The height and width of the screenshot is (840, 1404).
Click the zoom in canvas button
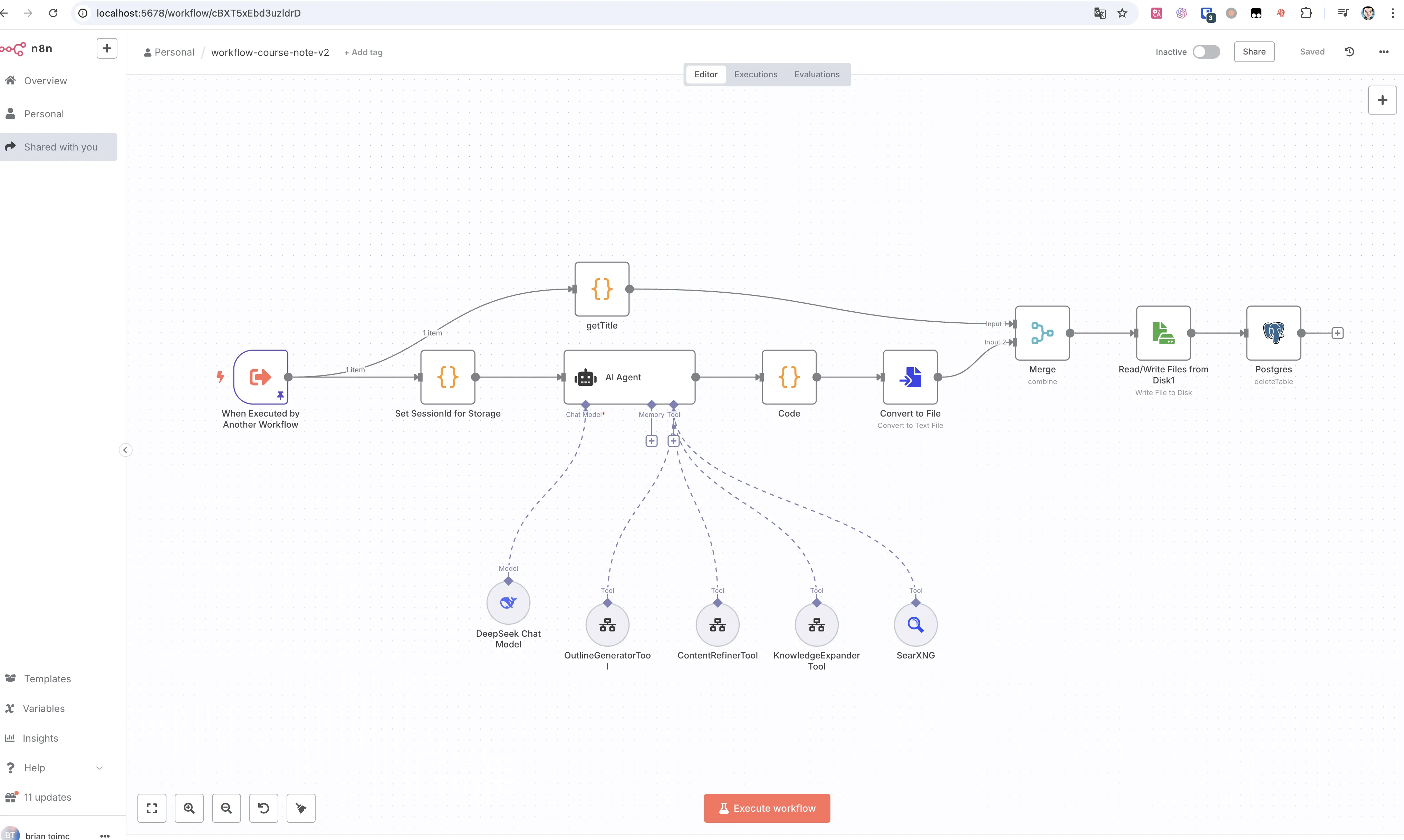pyautogui.click(x=189, y=808)
